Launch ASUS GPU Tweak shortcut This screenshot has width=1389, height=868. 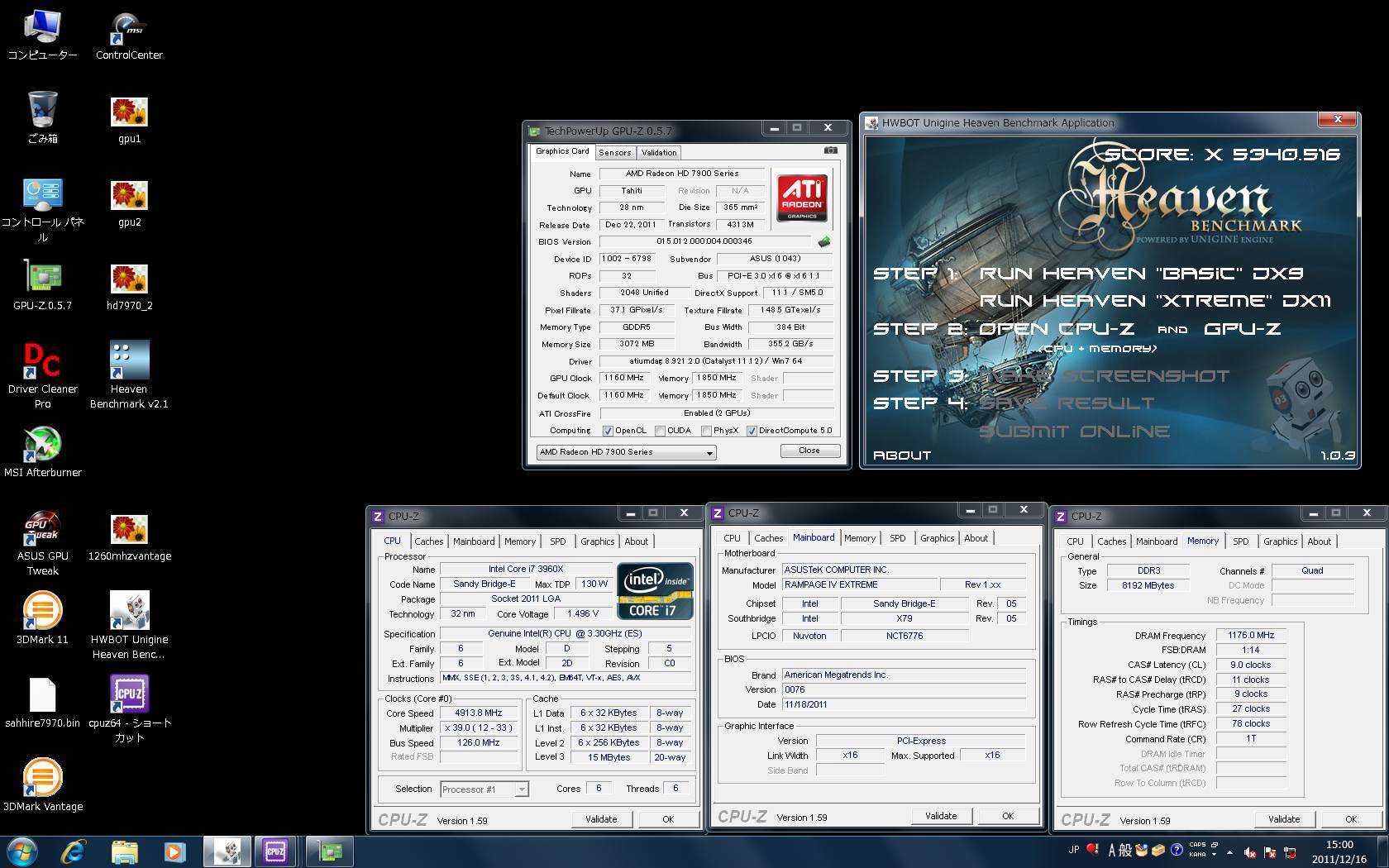click(43, 544)
